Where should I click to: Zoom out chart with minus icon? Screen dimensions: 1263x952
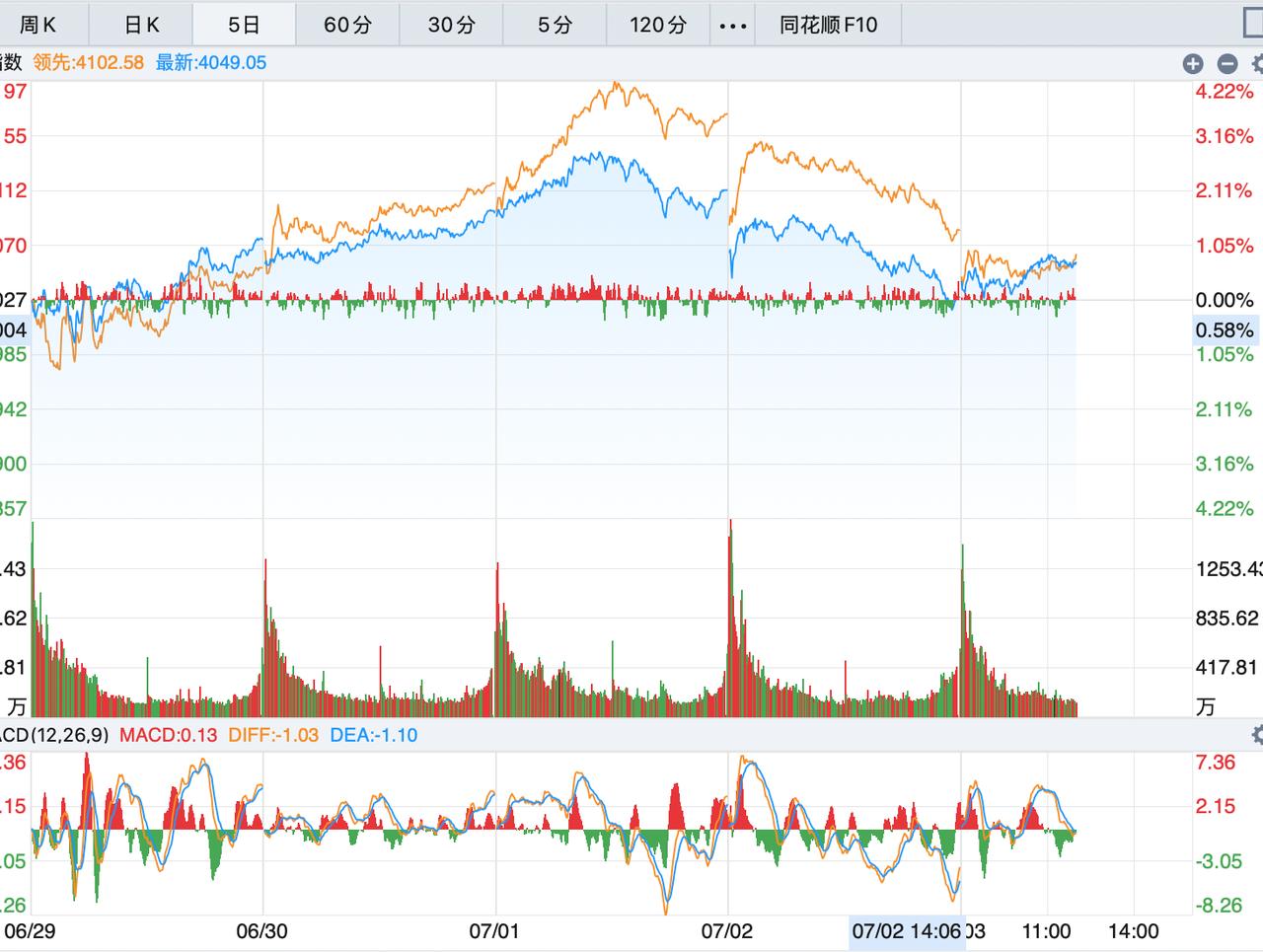pos(1227,64)
